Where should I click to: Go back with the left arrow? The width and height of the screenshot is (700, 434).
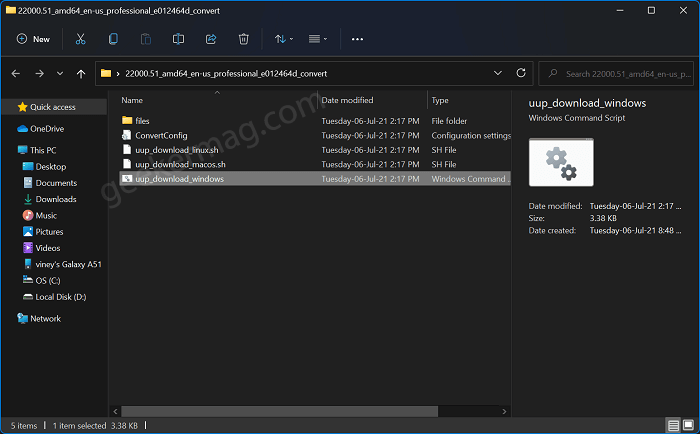point(16,74)
